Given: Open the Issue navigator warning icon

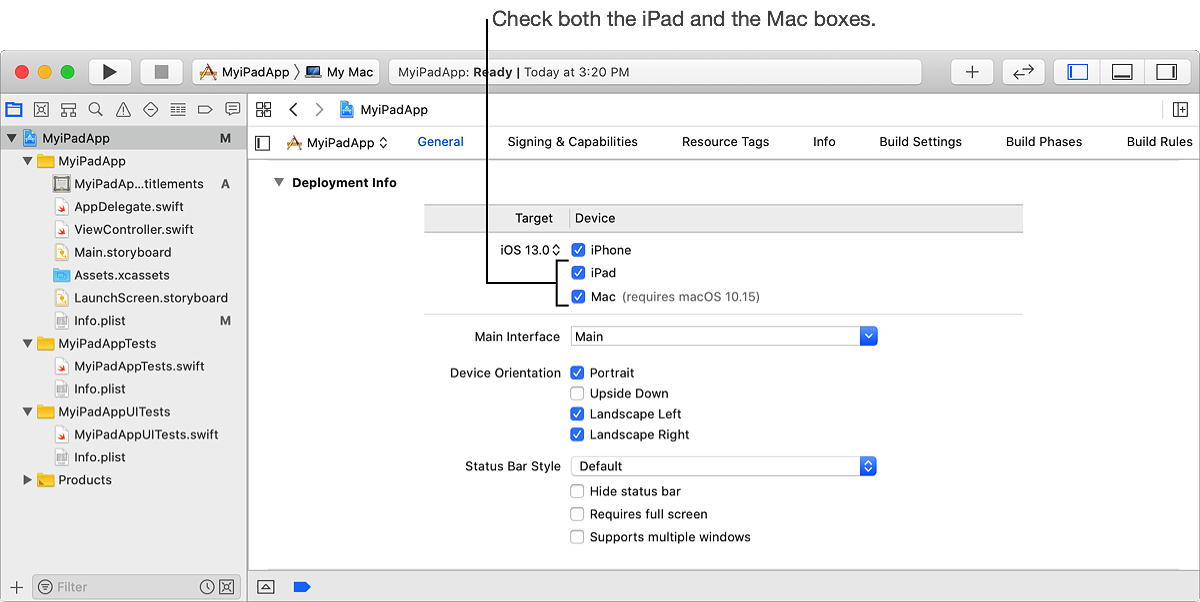Looking at the screenshot, I should tap(123, 109).
